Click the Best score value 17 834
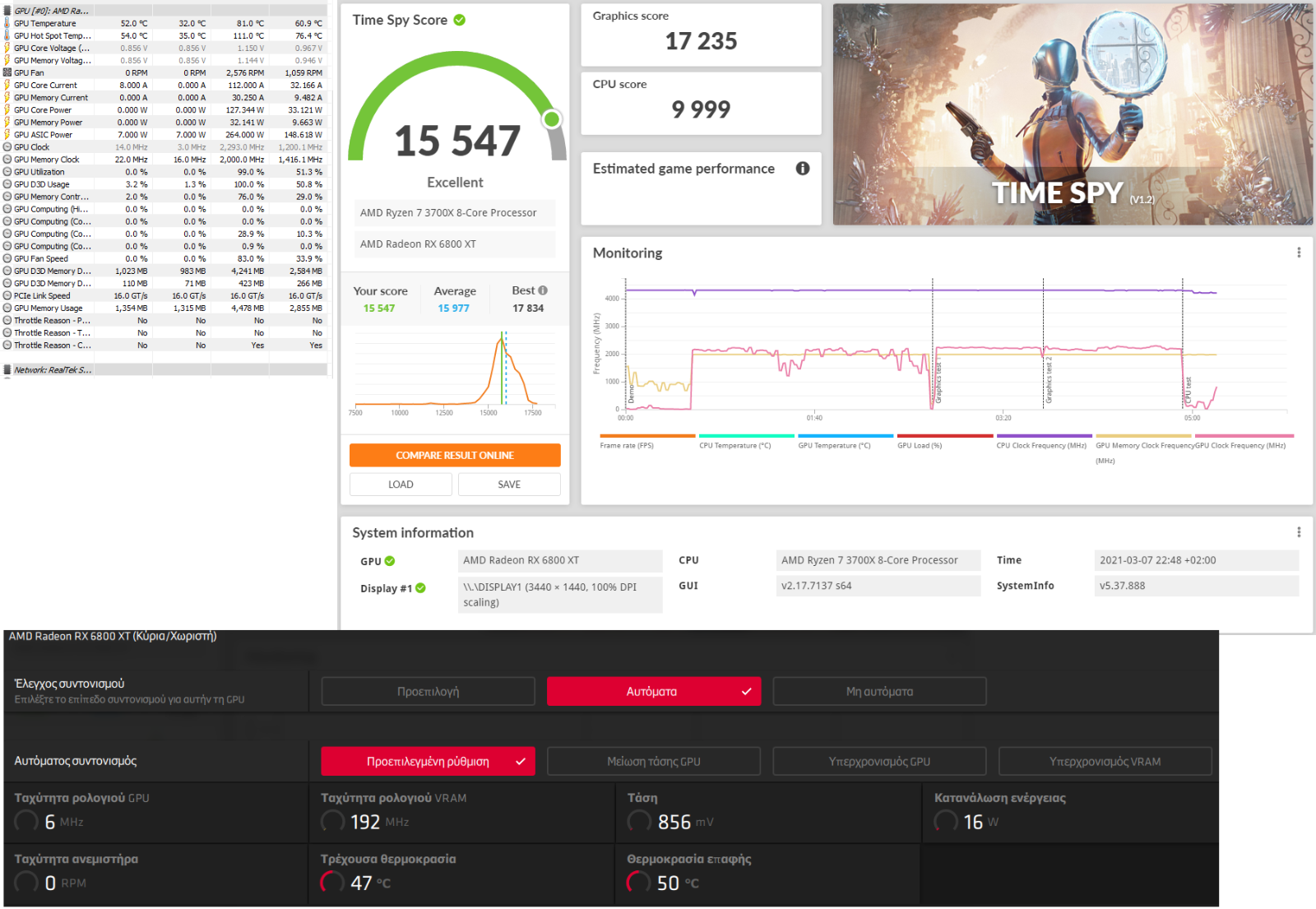The height and width of the screenshot is (909, 1316). coord(528,308)
